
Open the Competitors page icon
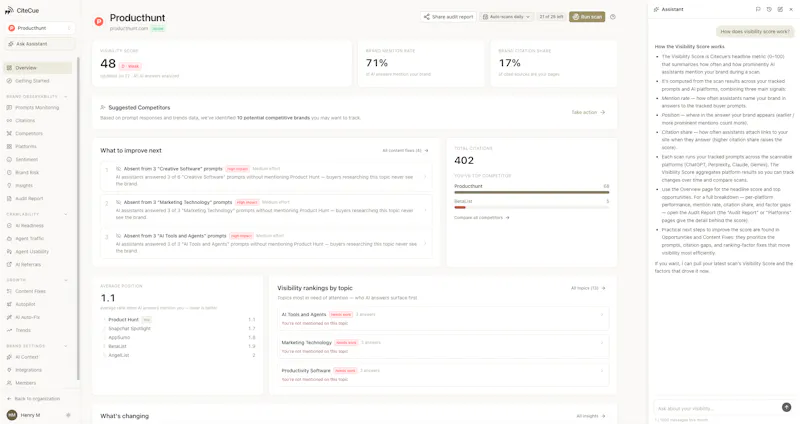tap(9, 133)
